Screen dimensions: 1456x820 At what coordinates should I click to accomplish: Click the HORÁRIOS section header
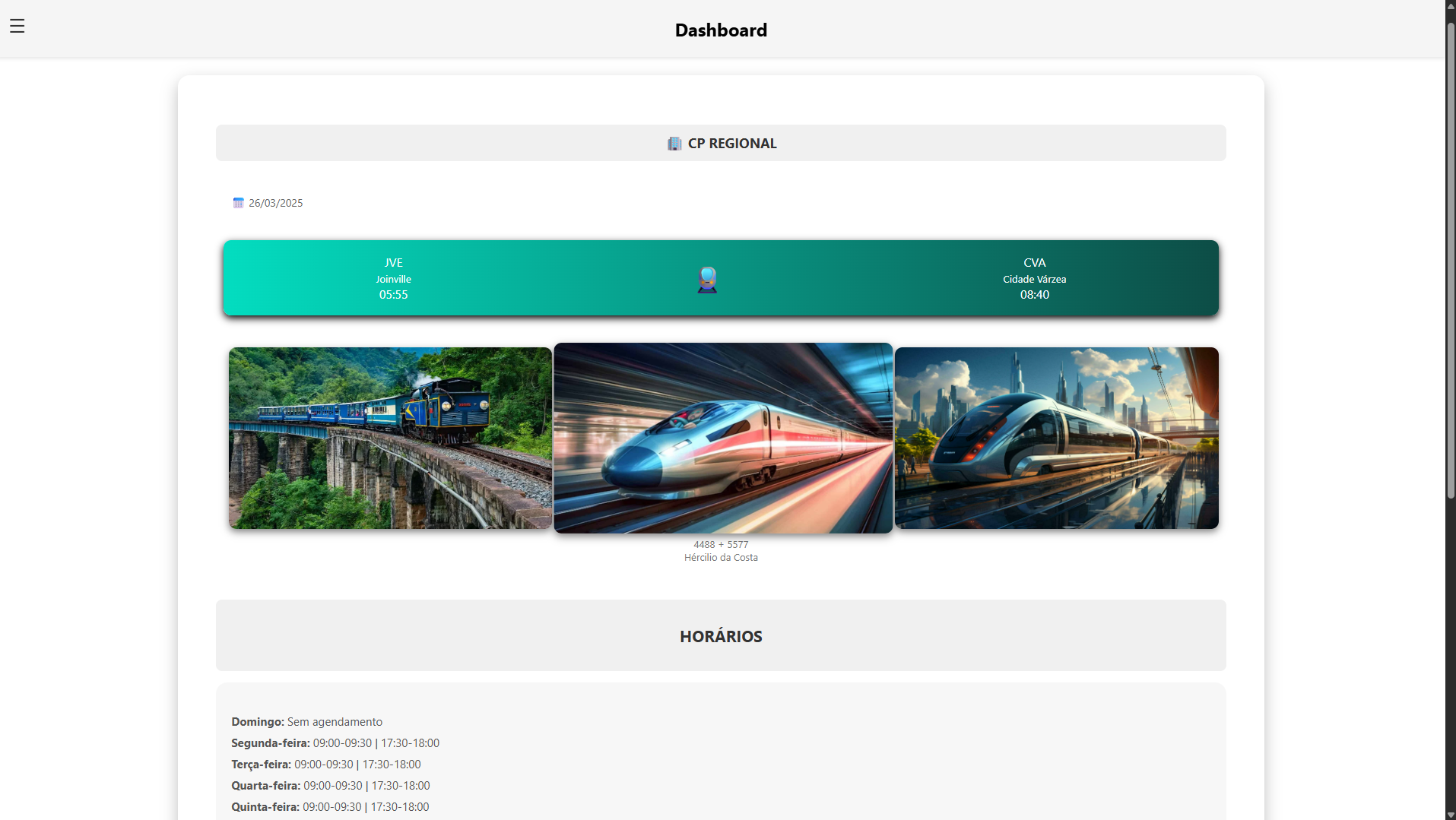click(720, 636)
